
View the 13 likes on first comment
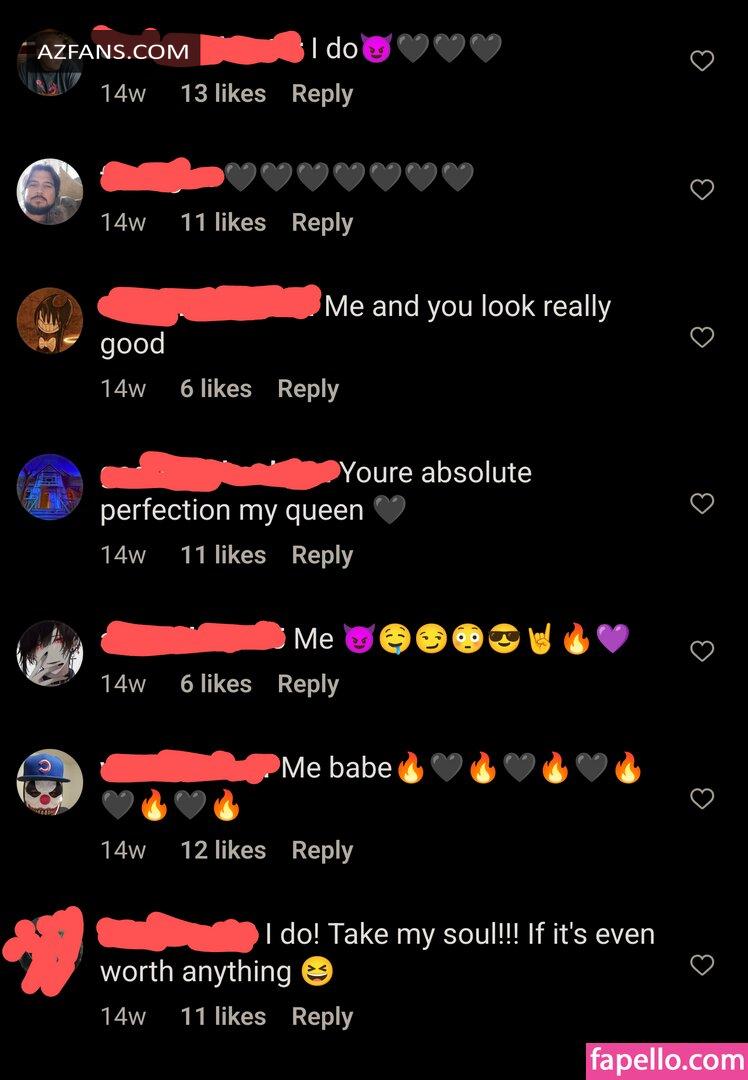pyautogui.click(x=223, y=93)
